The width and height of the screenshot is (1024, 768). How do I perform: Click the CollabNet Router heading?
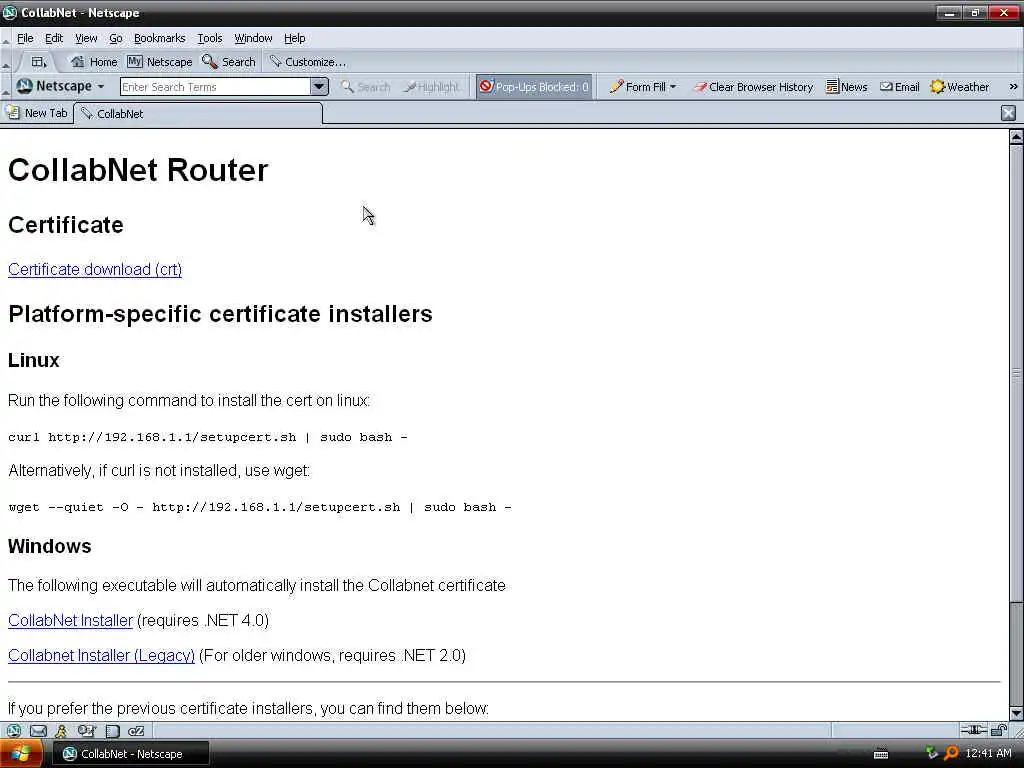coord(138,170)
